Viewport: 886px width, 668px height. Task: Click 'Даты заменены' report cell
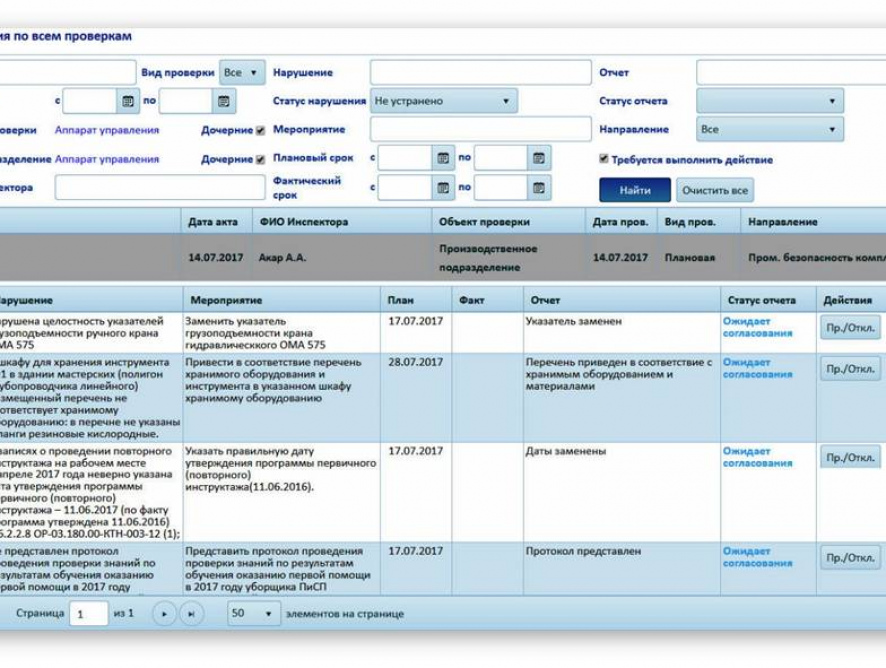point(622,492)
